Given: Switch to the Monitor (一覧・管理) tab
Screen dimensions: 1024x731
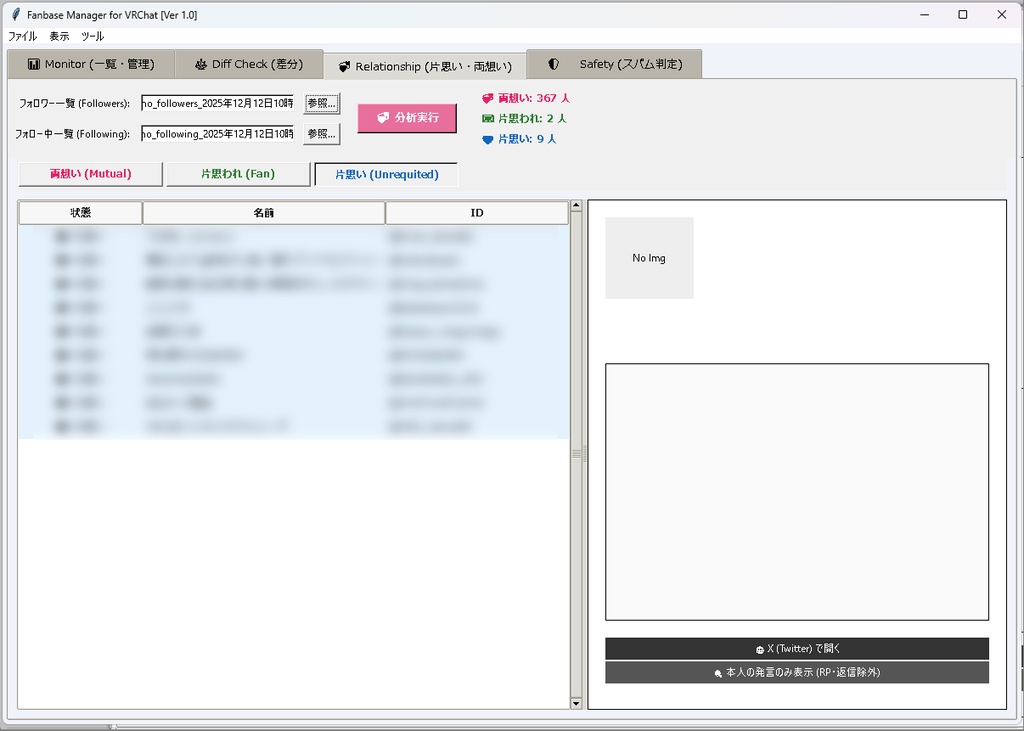Looking at the screenshot, I should [x=91, y=64].
